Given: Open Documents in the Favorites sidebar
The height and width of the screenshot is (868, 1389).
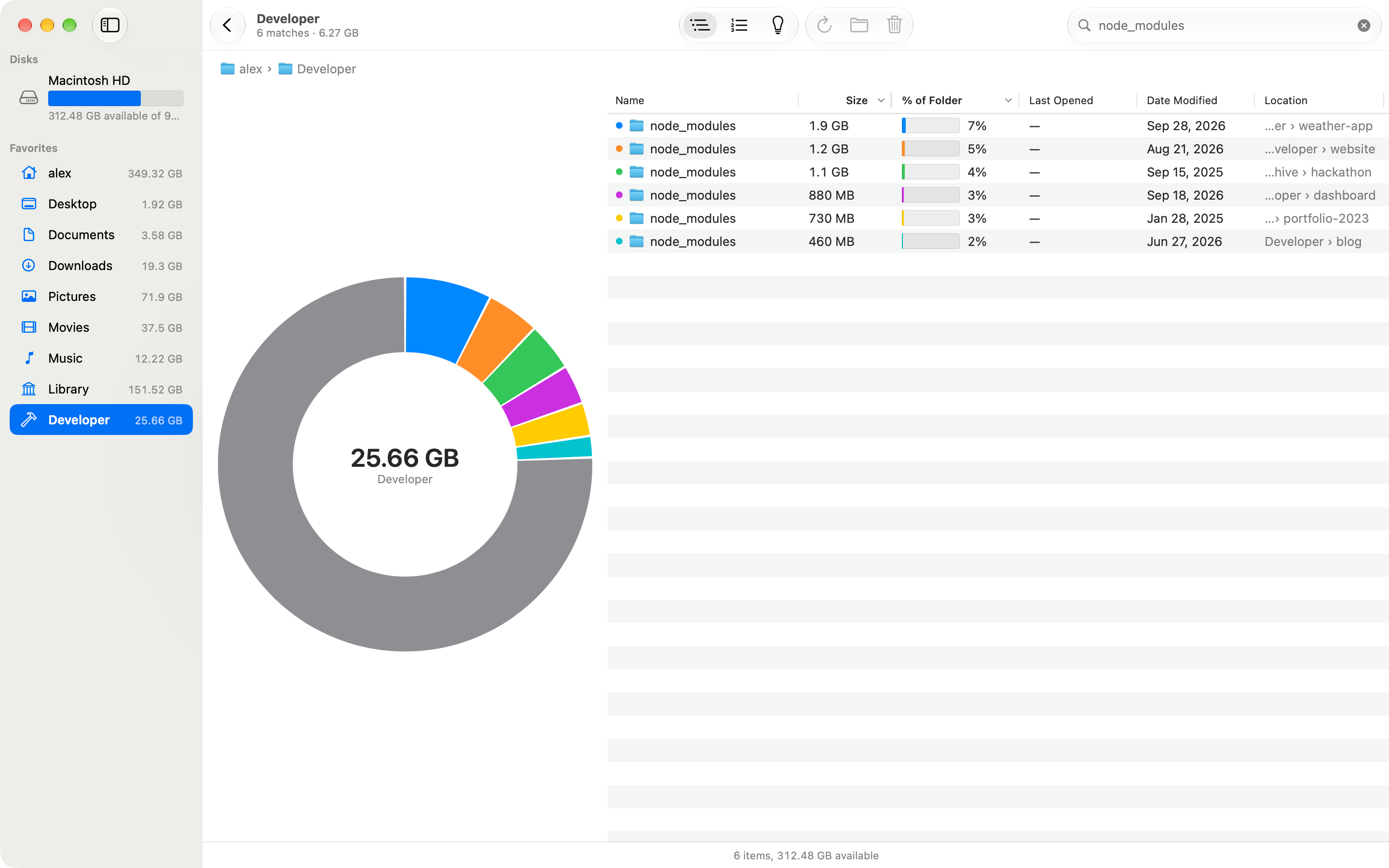Looking at the screenshot, I should tap(101, 235).
